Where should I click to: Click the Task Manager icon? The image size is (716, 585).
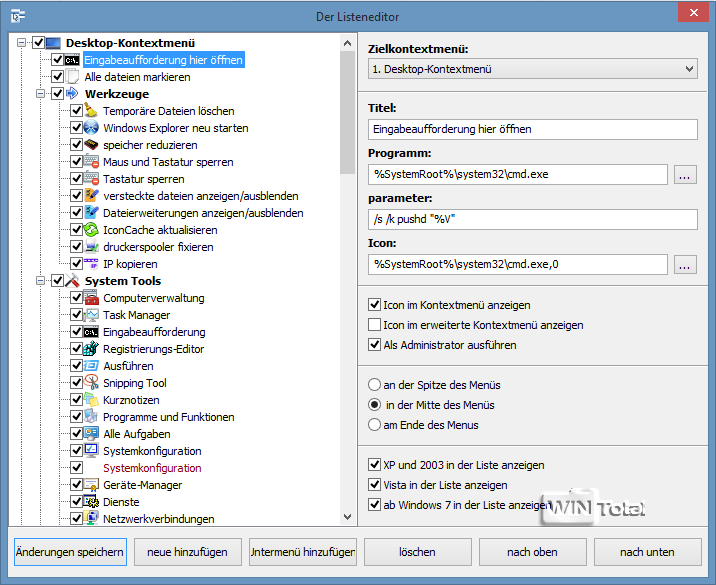click(x=91, y=315)
